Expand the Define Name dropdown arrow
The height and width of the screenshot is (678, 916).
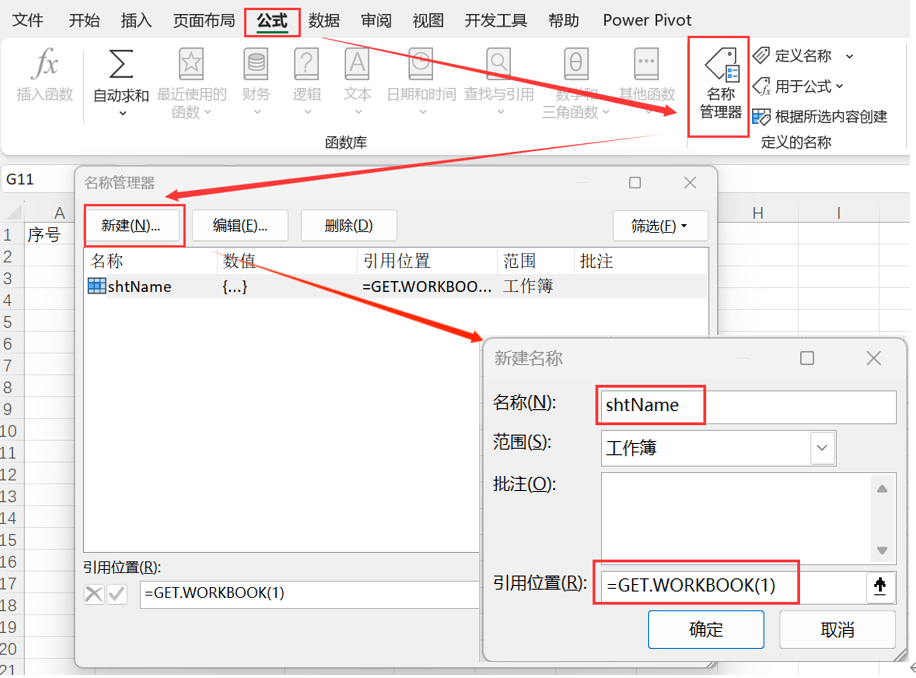[849, 57]
